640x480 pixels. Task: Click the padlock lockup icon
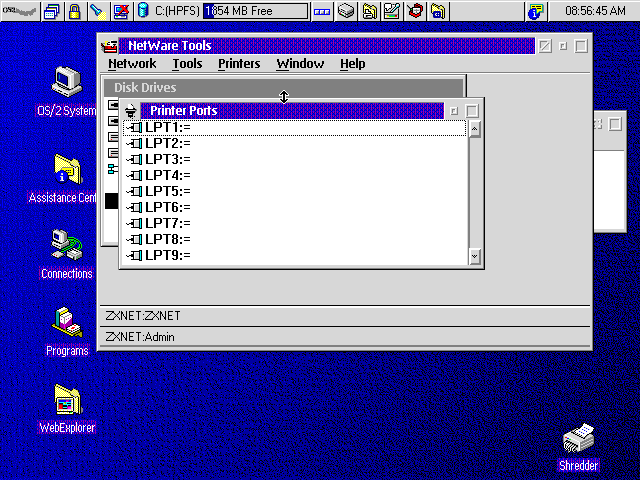(74, 11)
